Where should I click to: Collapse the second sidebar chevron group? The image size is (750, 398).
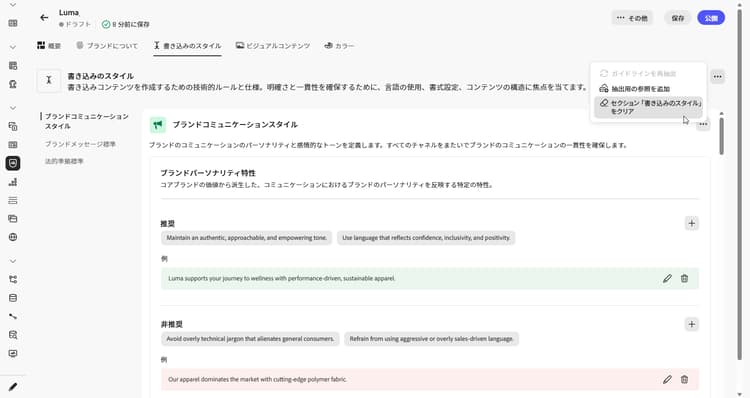coord(13,47)
